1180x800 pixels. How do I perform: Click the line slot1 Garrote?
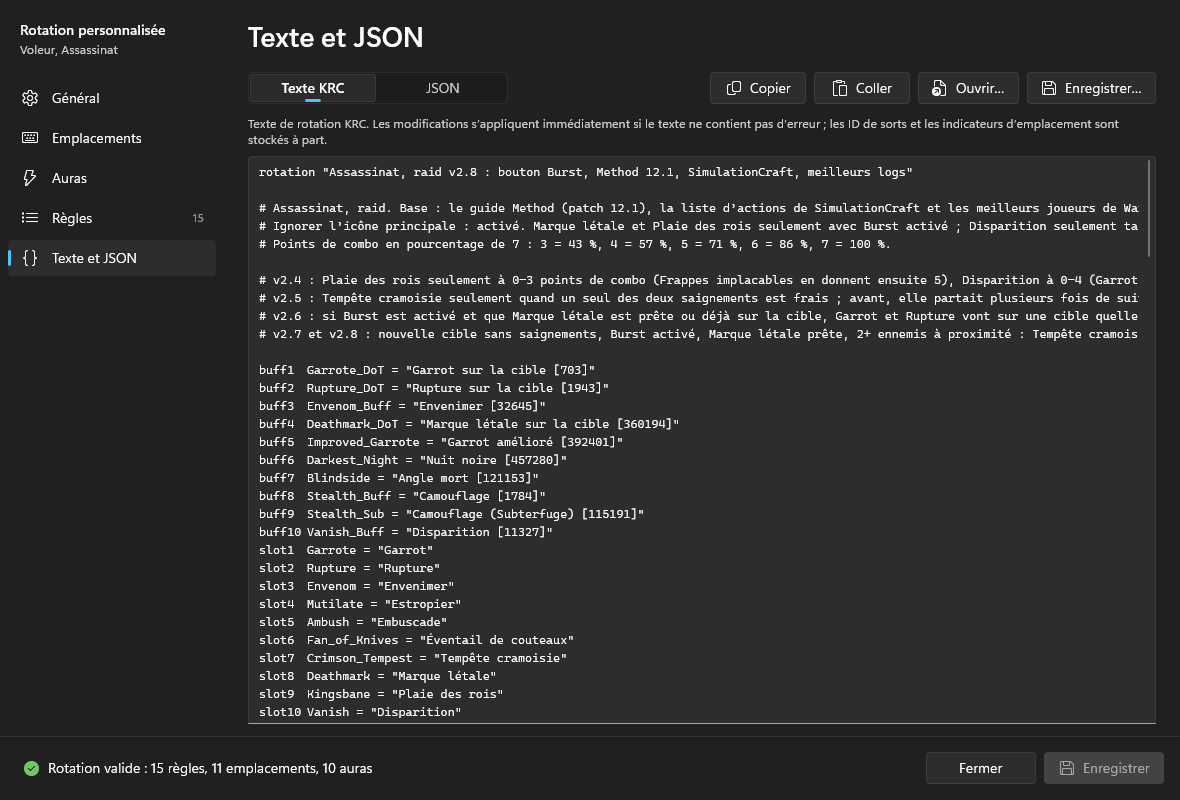346,550
